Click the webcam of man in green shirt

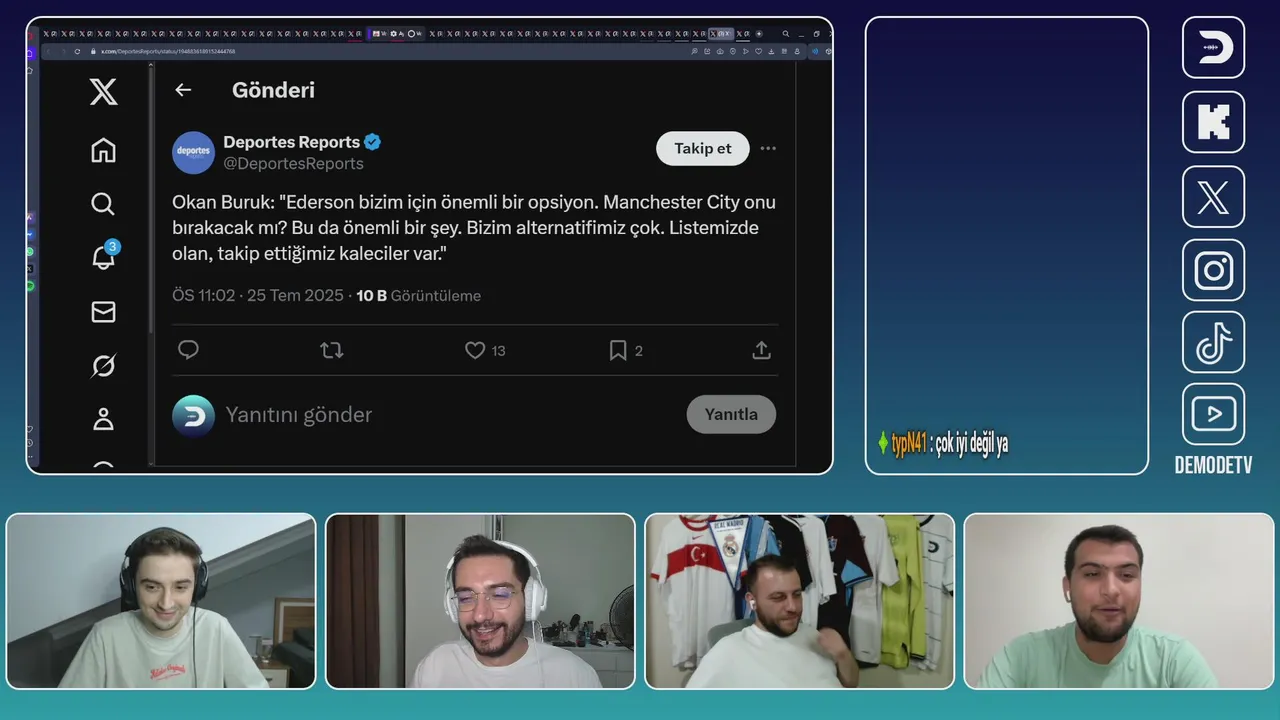click(x=1119, y=601)
